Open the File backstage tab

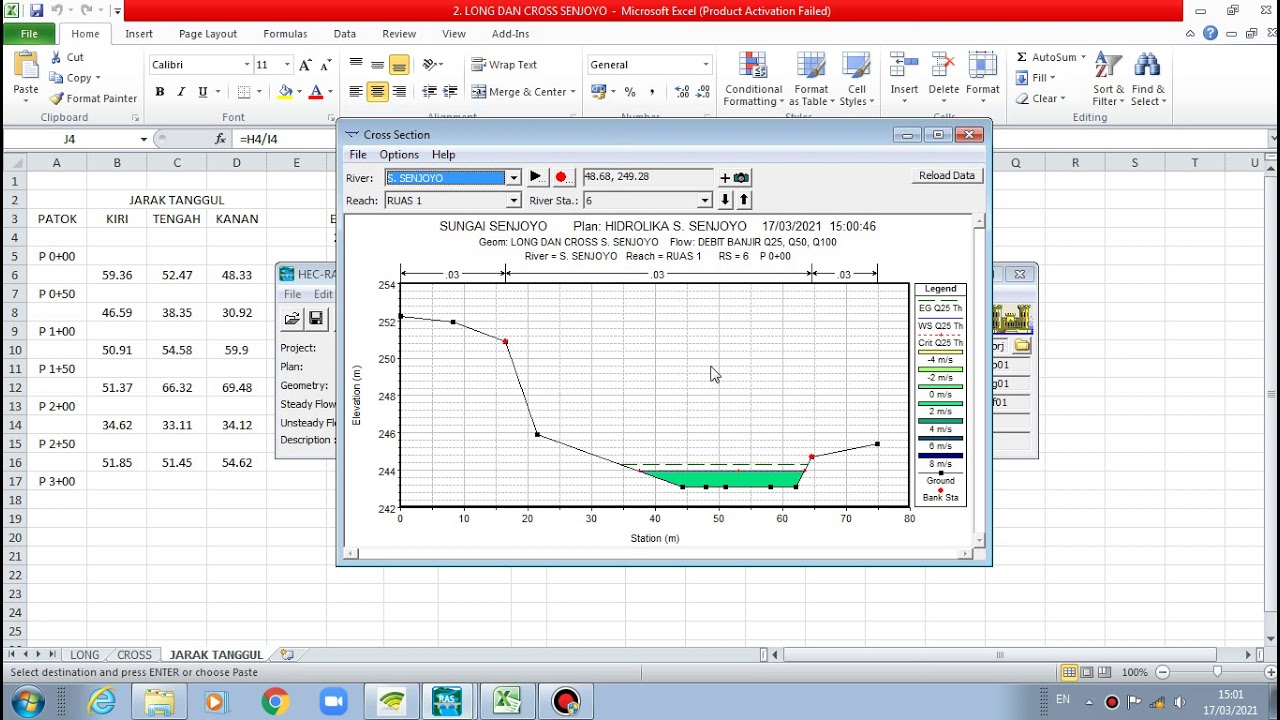pos(29,34)
